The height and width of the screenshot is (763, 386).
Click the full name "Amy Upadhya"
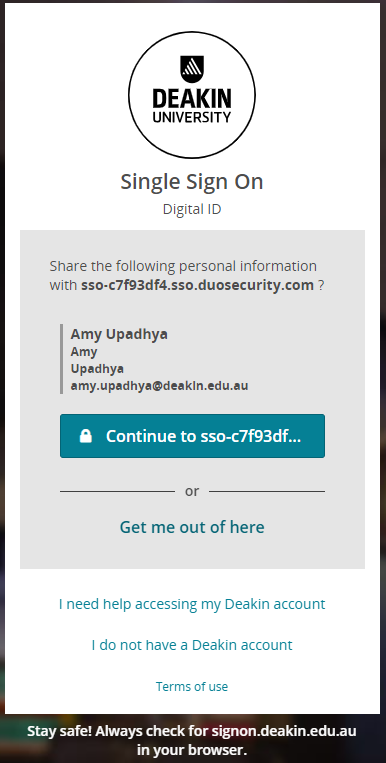119,335
